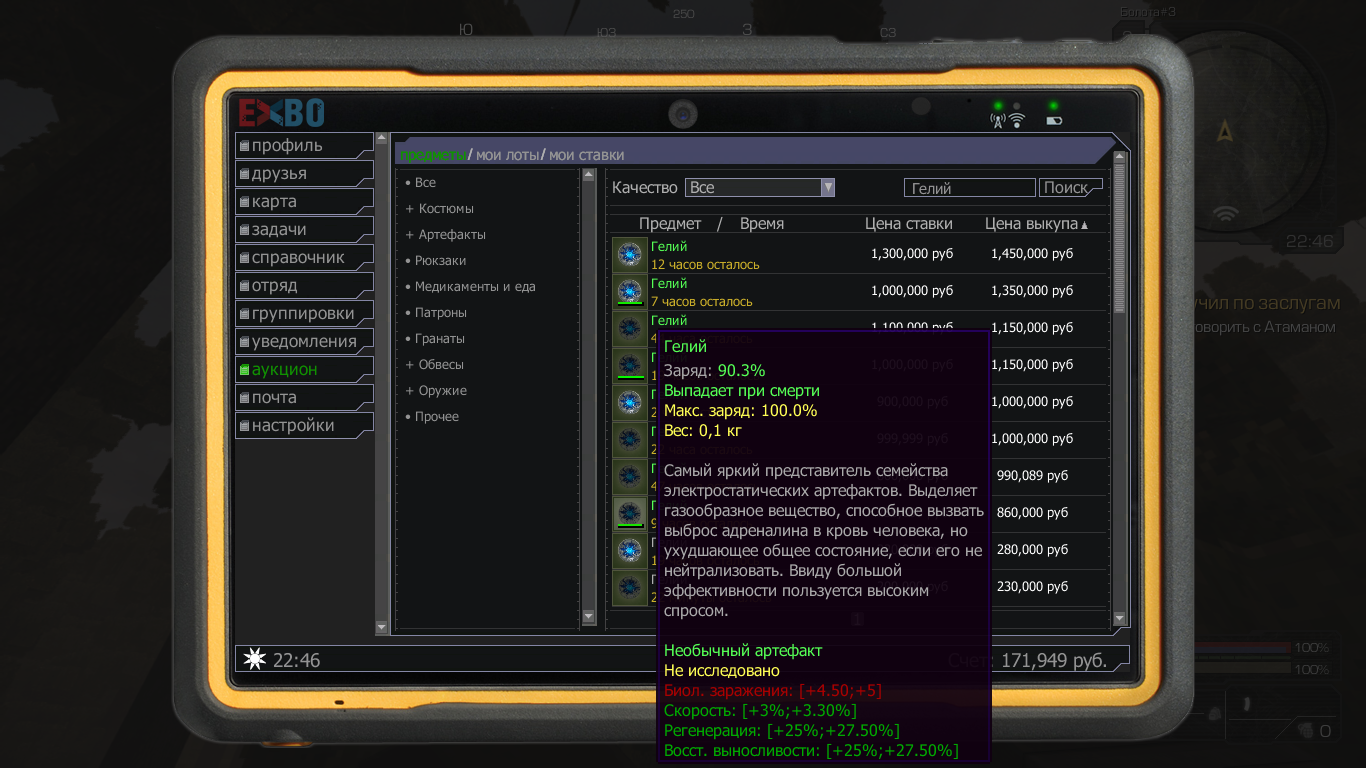
Task: Click the Поиск button
Action: pyautogui.click(x=1070, y=188)
